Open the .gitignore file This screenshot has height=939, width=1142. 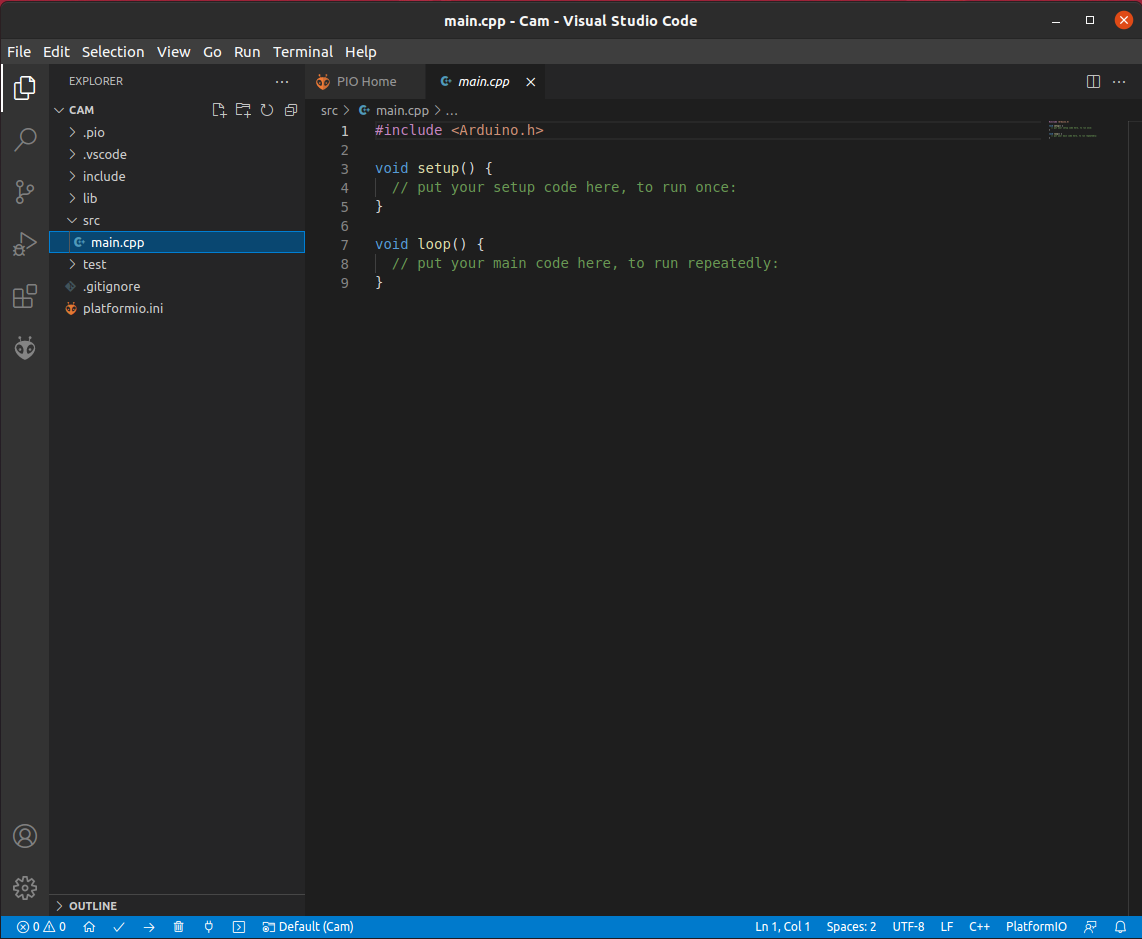click(x=177, y=286)
